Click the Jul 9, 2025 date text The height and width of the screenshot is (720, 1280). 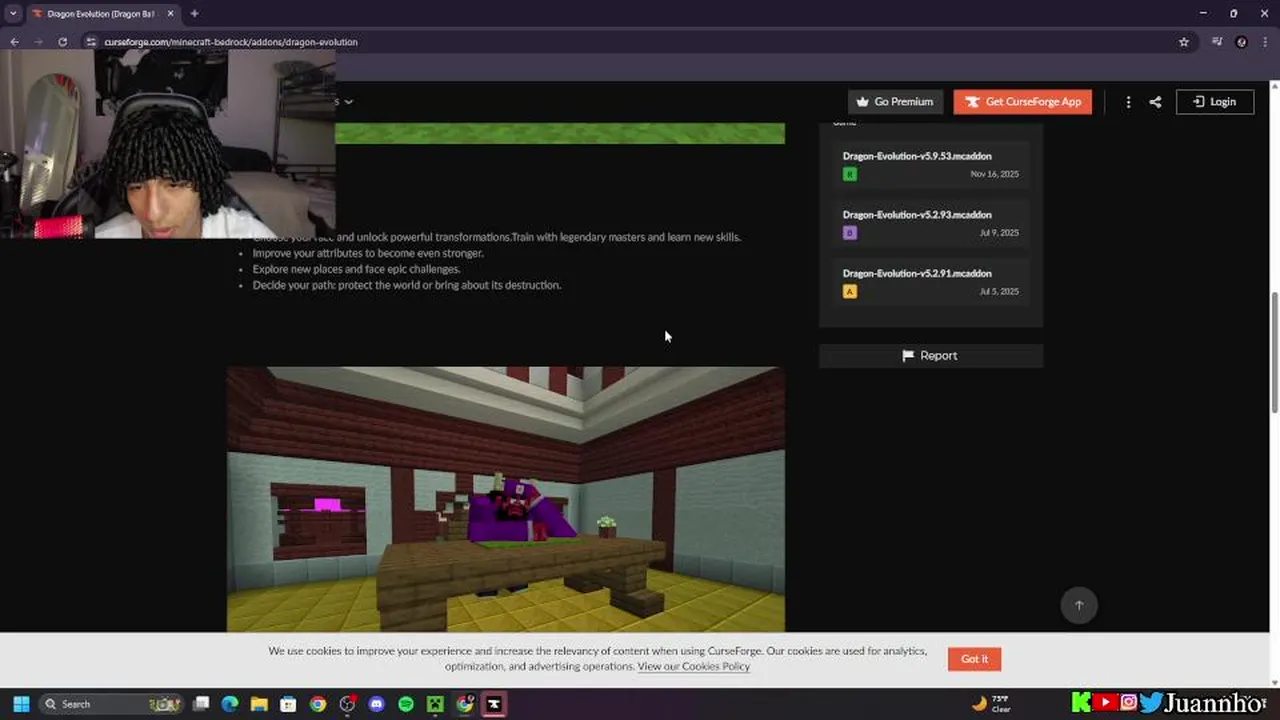pyautogui.click(x=1000, y=233)
